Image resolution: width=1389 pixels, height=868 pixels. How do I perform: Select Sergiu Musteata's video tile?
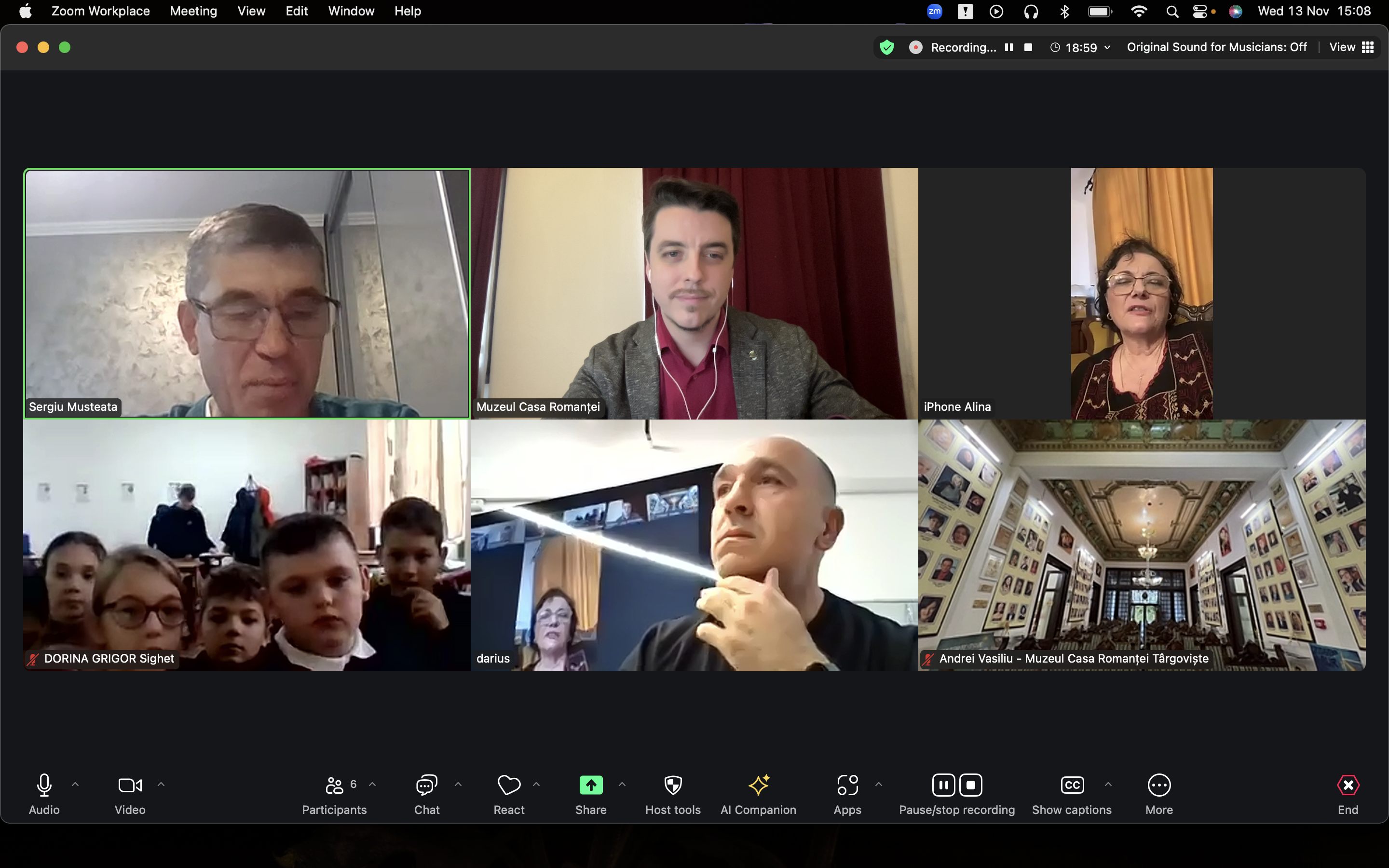click(247, 293)
